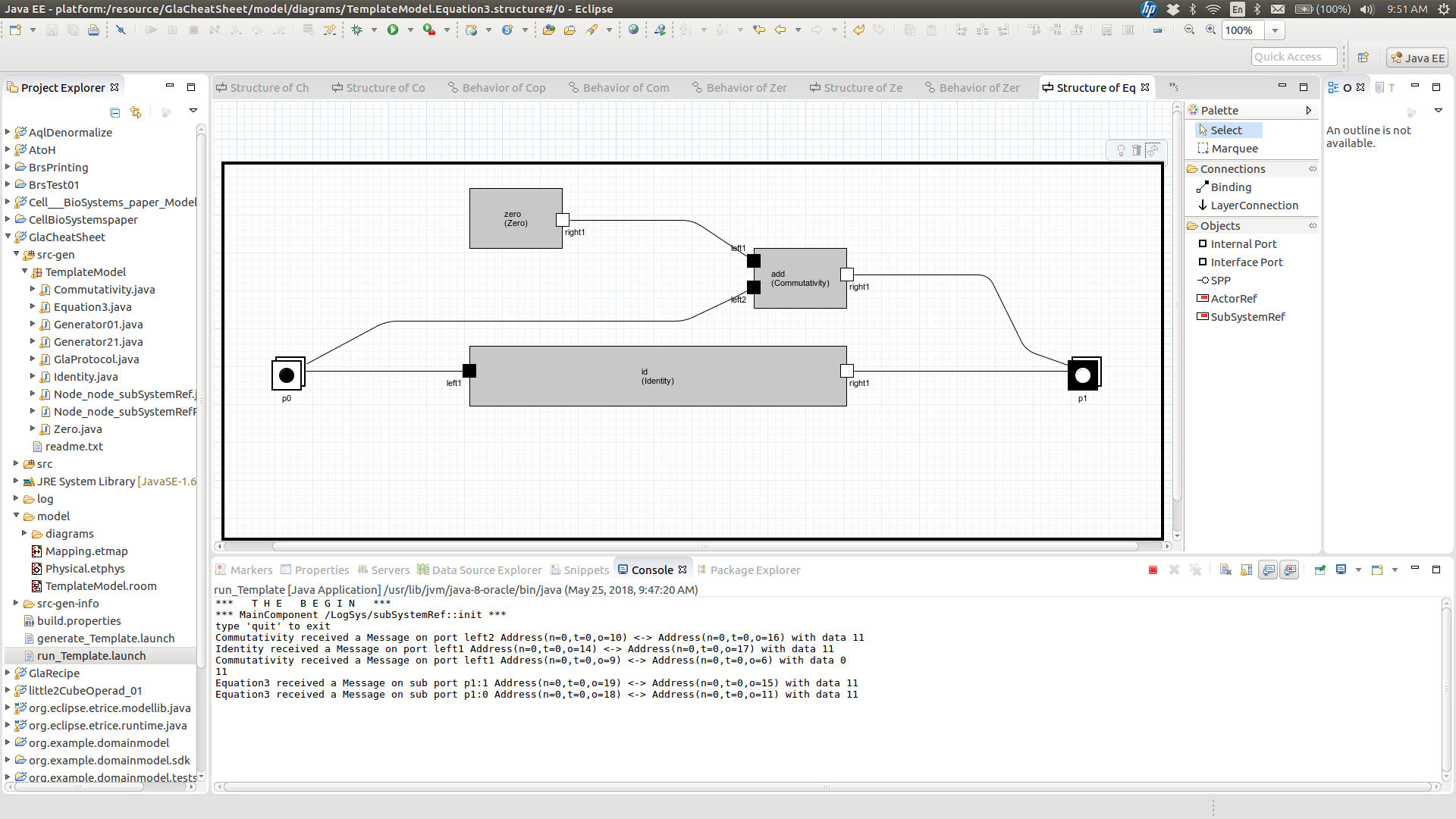The width and height of the screenshot is (1456, 819).
Task: Expand the diagrams folder
Action: pyautogui.click(x=24, y=534)
